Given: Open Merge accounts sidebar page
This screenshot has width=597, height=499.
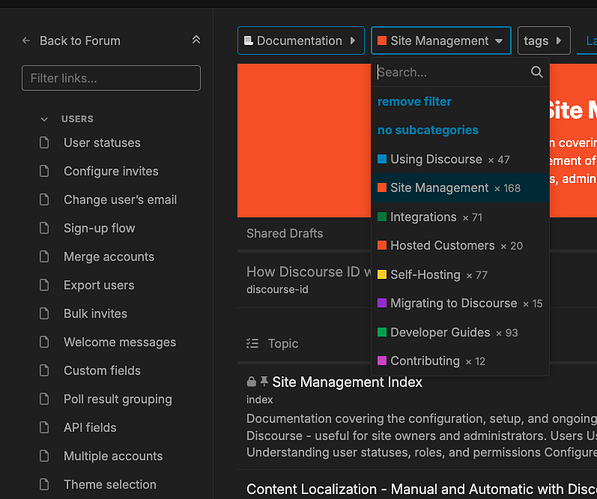Looking at the screenshot, I should 109,257.
